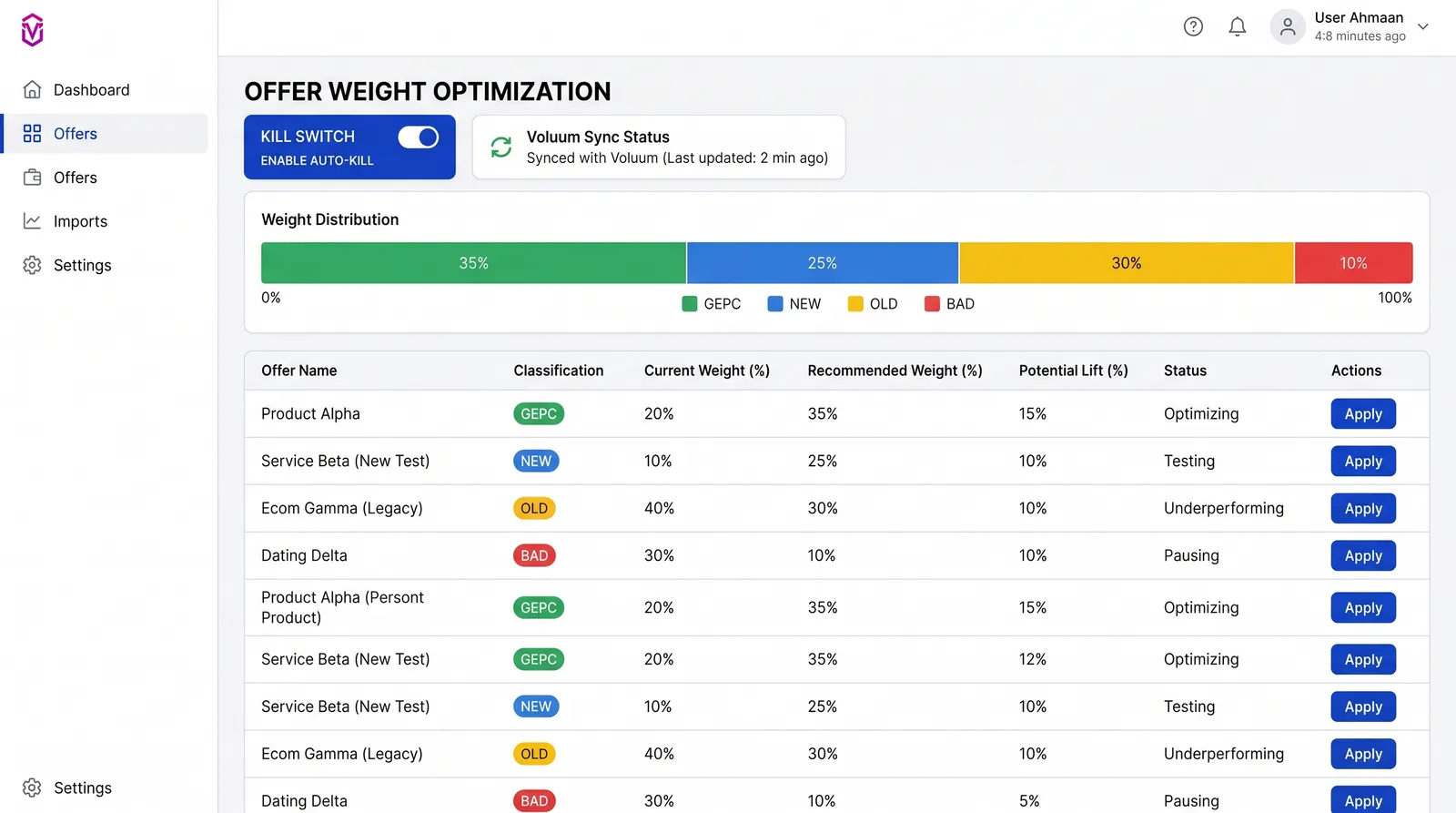The image size is (1456, 813).
Task: Click the highlighted Offers grid icon
Action: click(x=33, y=133)
